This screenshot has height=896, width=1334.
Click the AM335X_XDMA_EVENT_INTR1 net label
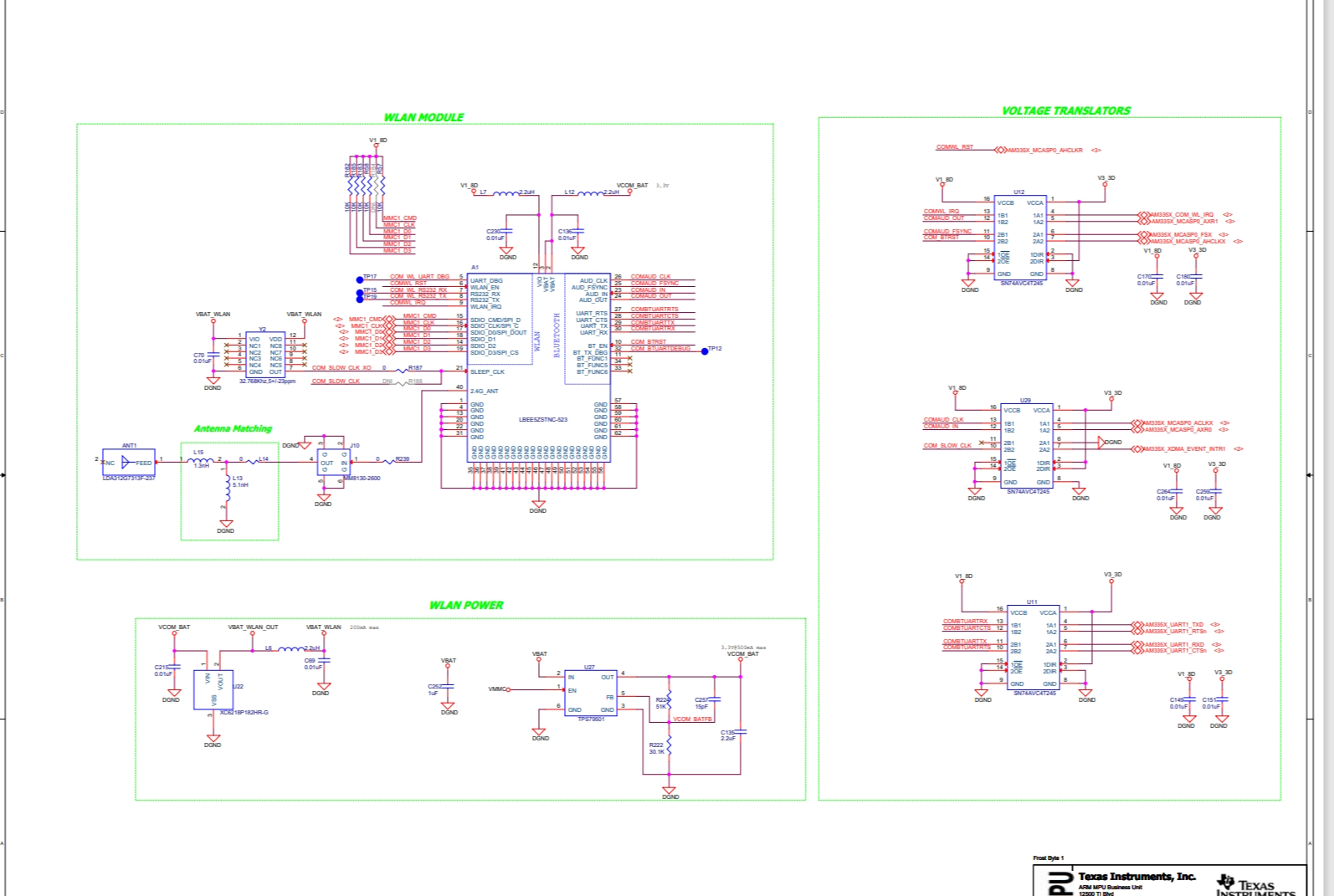tap(1183, 449)
